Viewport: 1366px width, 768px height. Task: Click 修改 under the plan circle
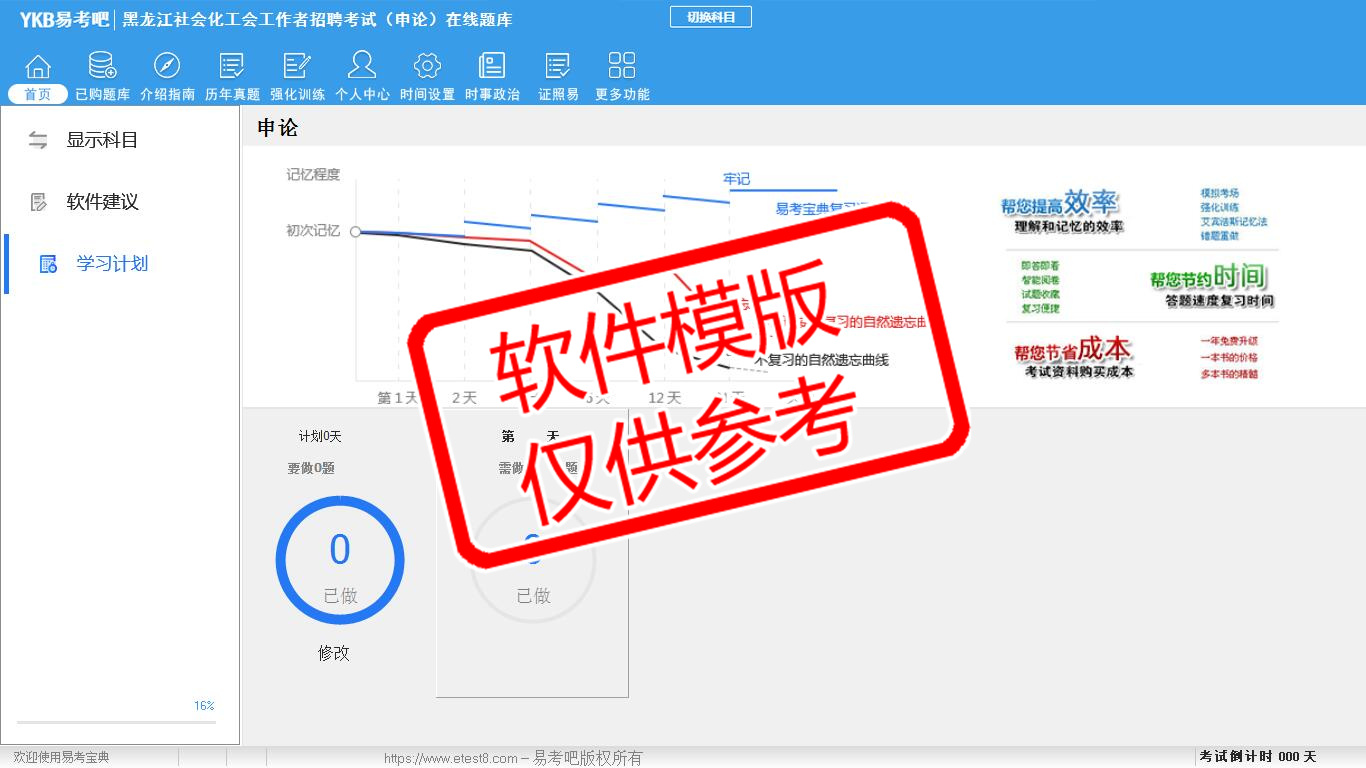click(334, 653)
